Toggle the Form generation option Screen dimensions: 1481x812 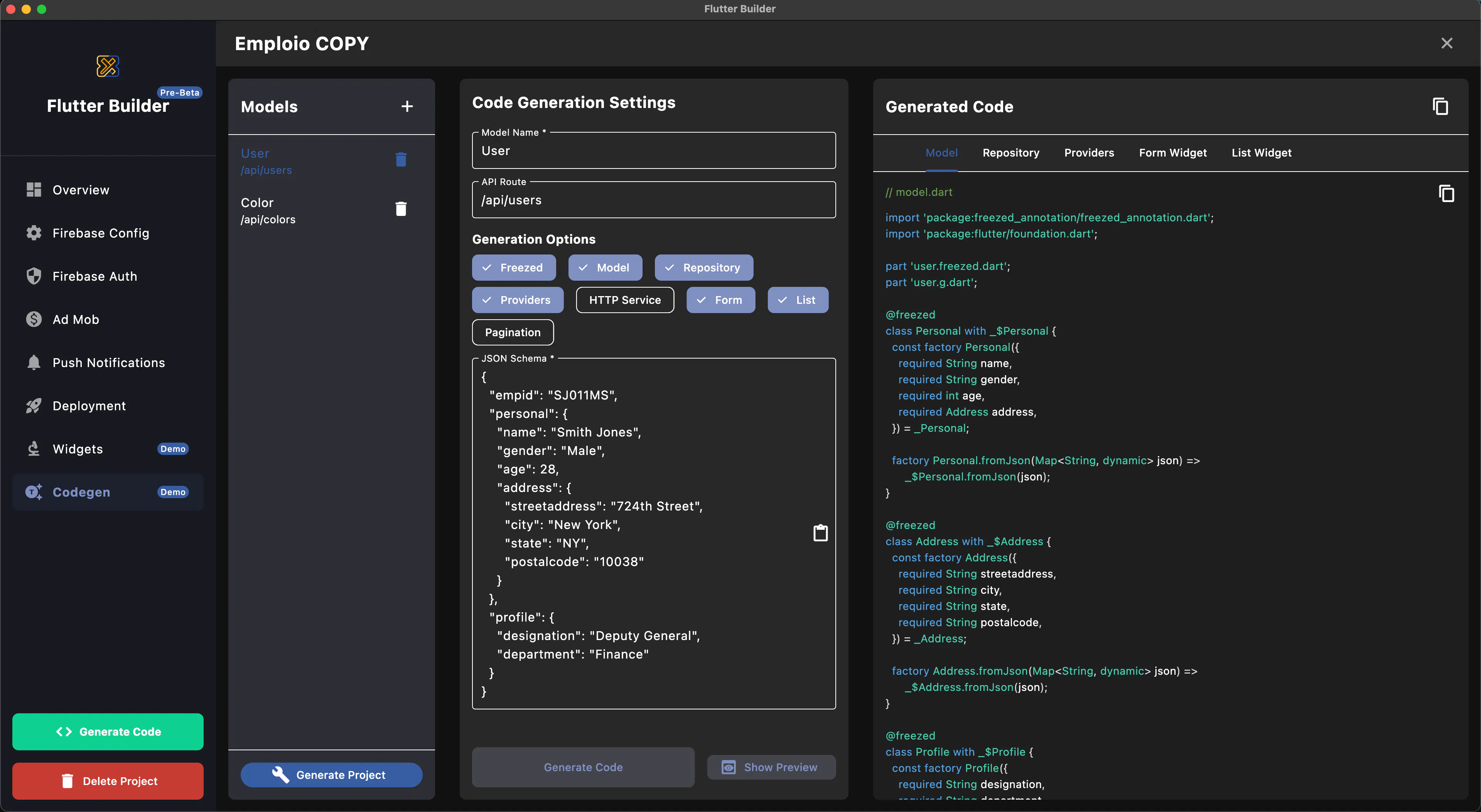(721, 300)
